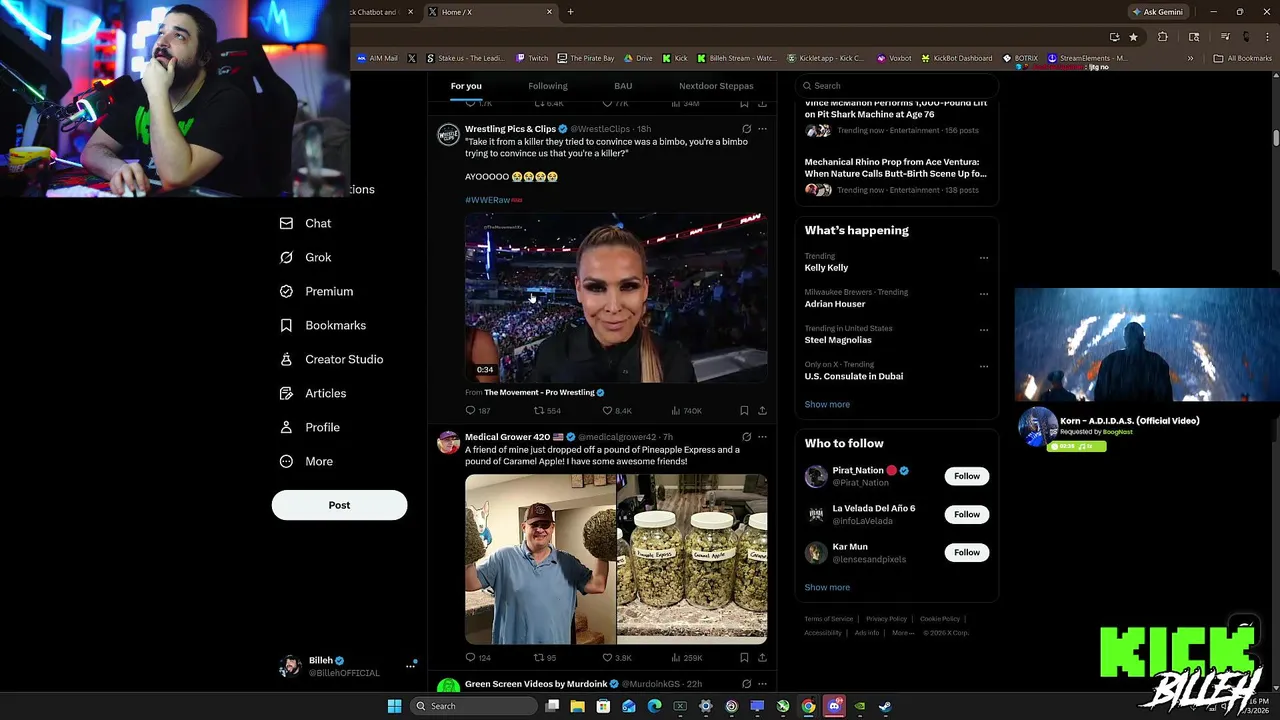Image resolution: width=1280 pixels, height=720 pixels.
Task: Select the Home / X browser tab
Action: click(490, 12)
